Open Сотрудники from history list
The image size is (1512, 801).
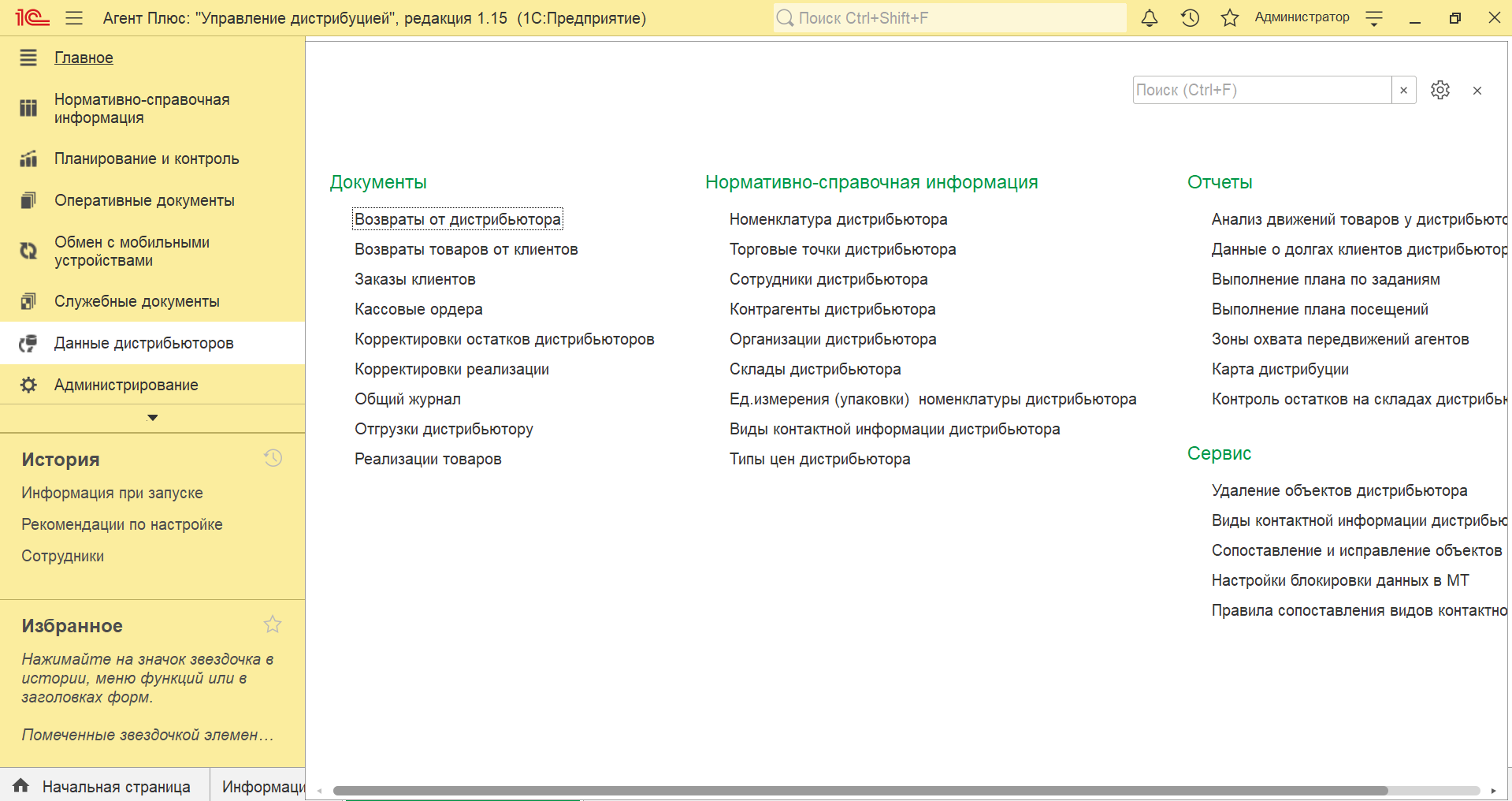[x=62, y=556]
